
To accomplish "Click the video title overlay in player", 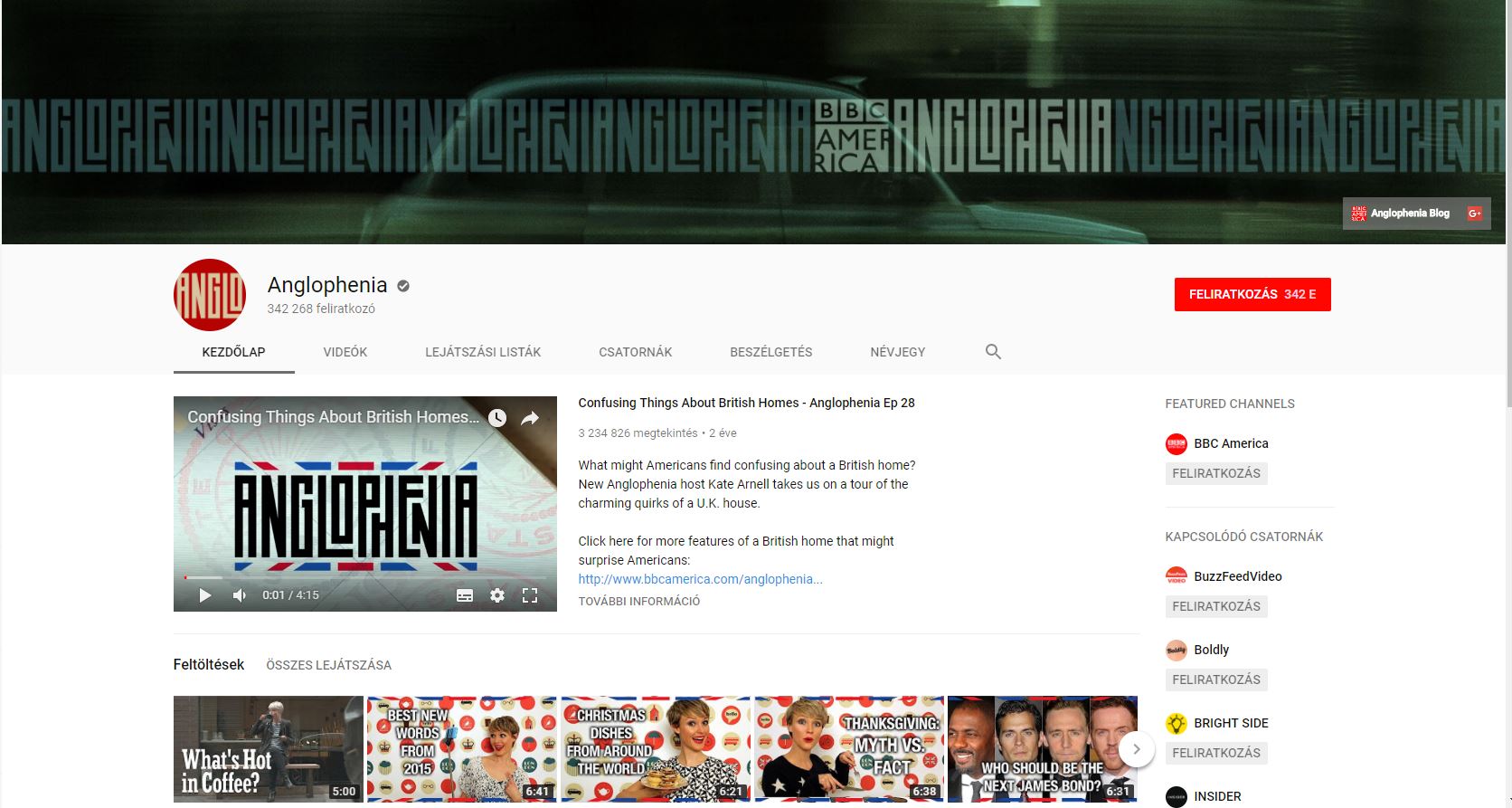I will 334,417.
